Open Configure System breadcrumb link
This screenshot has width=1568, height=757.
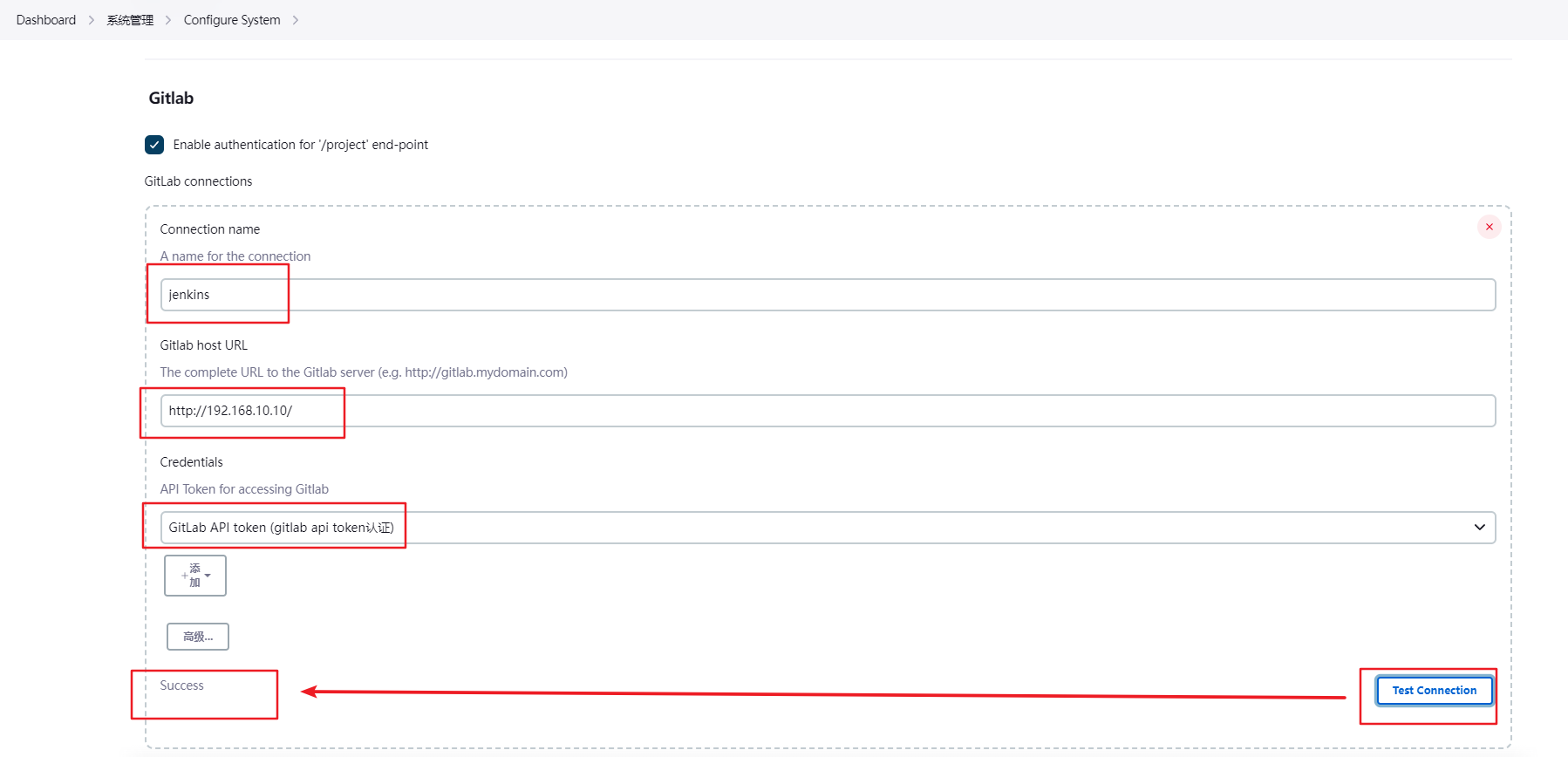[232, 20]
